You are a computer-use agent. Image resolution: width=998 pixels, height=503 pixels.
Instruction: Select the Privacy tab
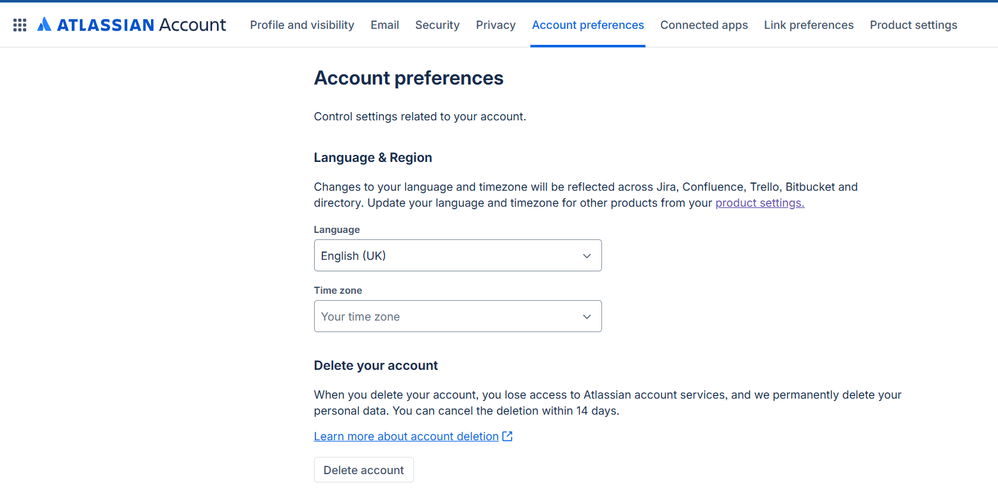[496, 25]
